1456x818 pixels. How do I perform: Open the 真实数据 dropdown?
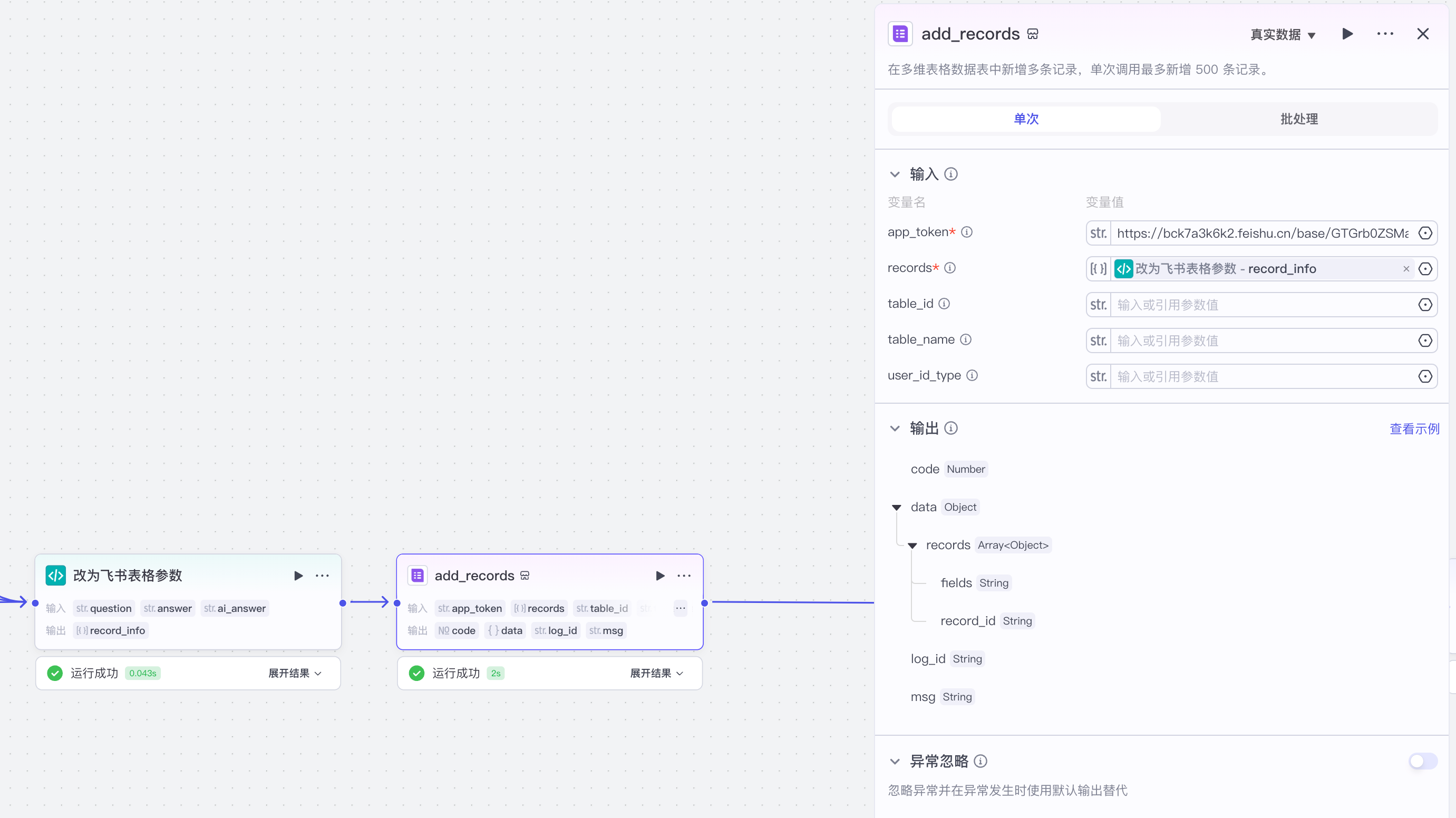1283,34
